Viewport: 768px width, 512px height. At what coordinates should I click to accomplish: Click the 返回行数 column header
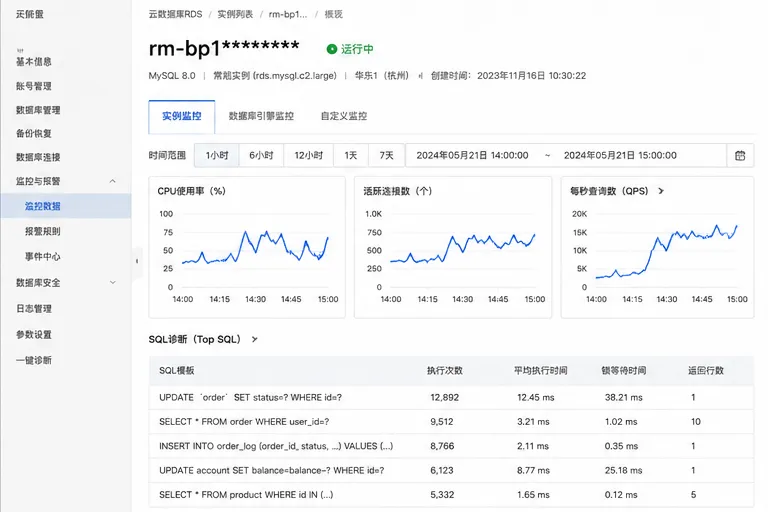(706, 370)
